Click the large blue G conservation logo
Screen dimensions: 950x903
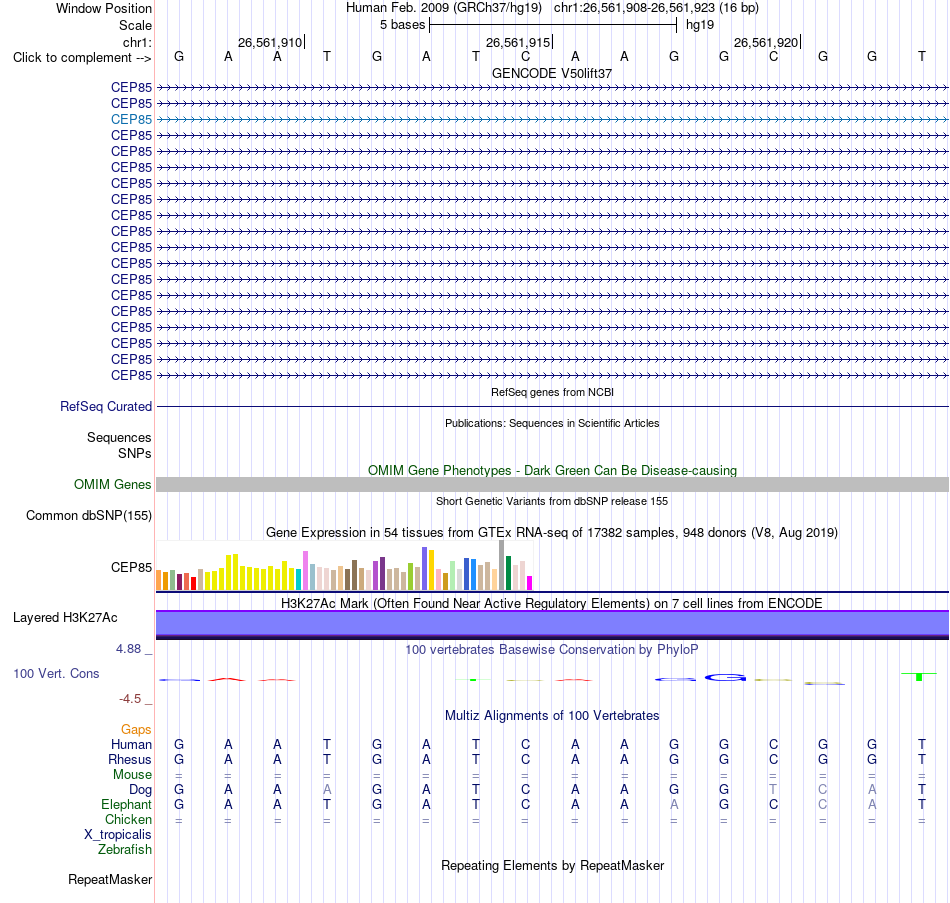coord(725,677)
